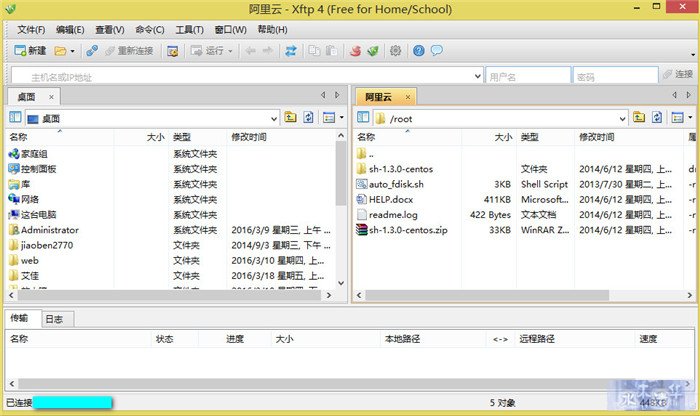This screenshot has width=700, height=416.
Task: Expand the open-session folder dropdown arrow
Action: (x=72, y=51)
